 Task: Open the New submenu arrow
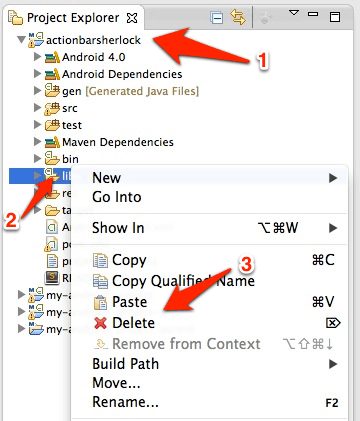coord(333,178)
